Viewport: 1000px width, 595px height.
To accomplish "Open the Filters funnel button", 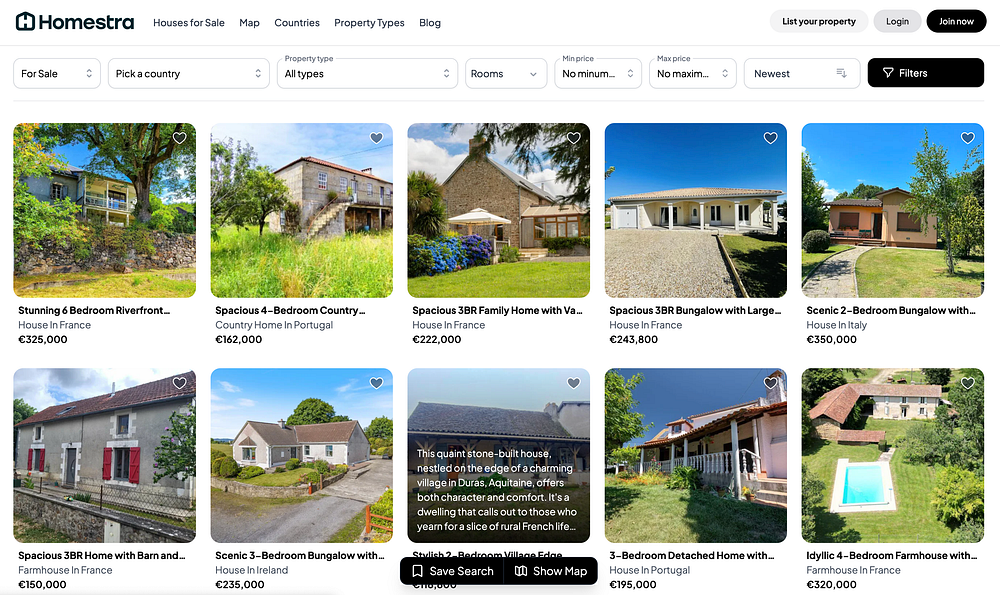I will (x=925, y=73).
